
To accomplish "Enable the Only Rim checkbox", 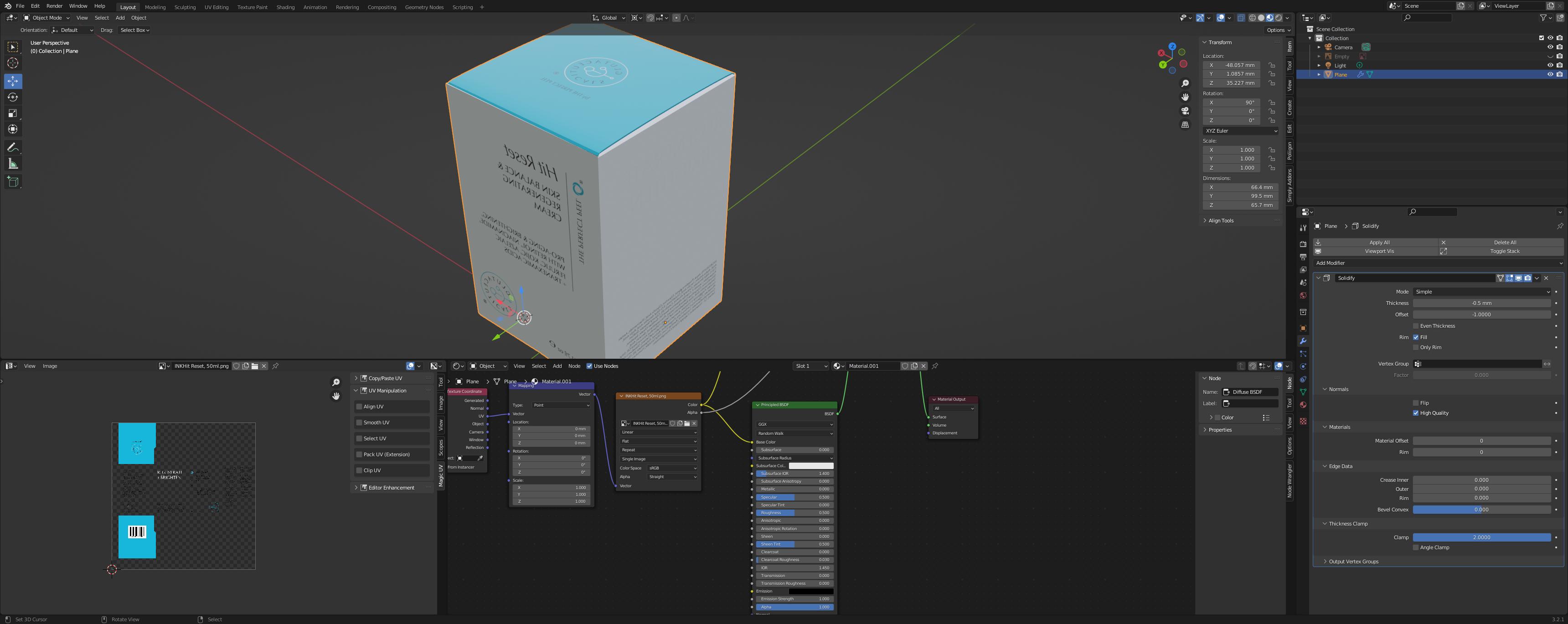I will coord(1416,348).
